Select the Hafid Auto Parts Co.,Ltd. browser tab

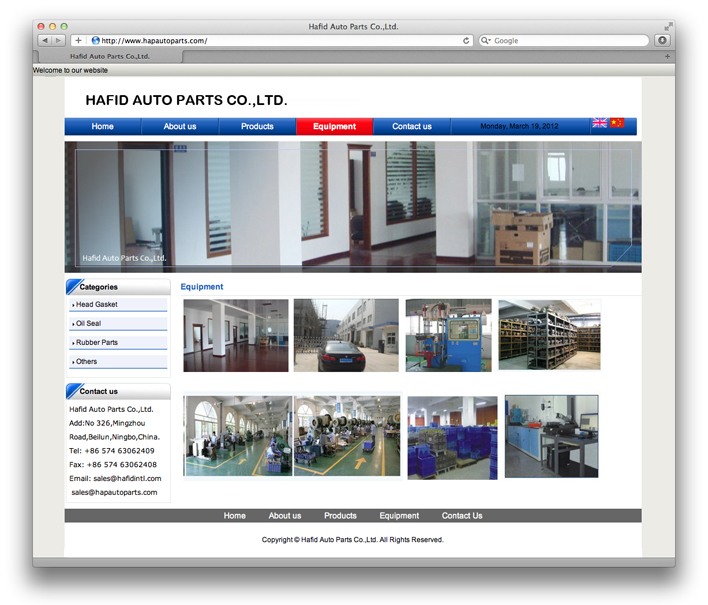(x=110, y=56)
